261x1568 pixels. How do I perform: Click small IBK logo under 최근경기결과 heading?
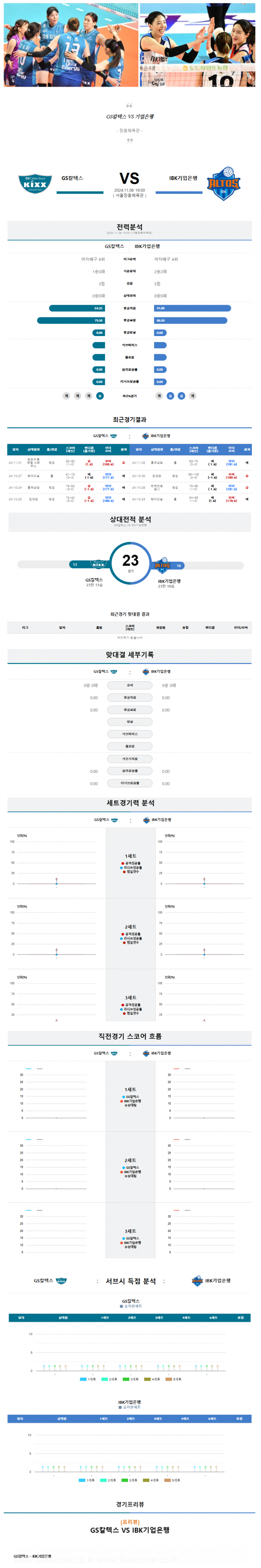(145, 436)
